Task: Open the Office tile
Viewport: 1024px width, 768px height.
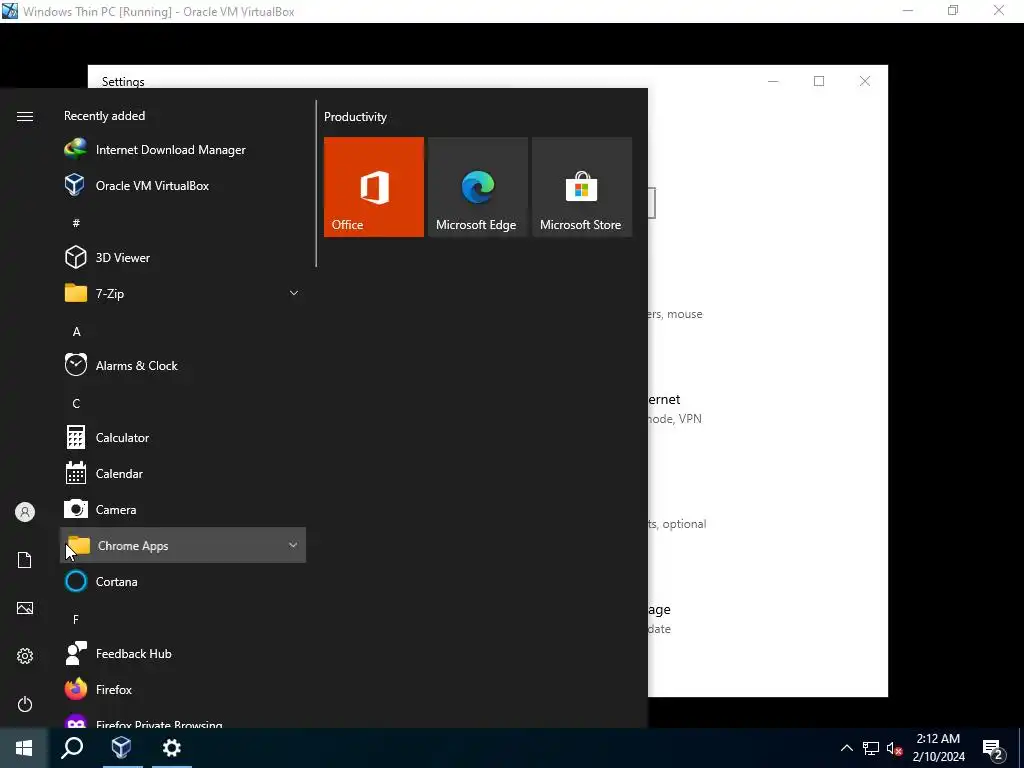Action: (x=374, y=187)
